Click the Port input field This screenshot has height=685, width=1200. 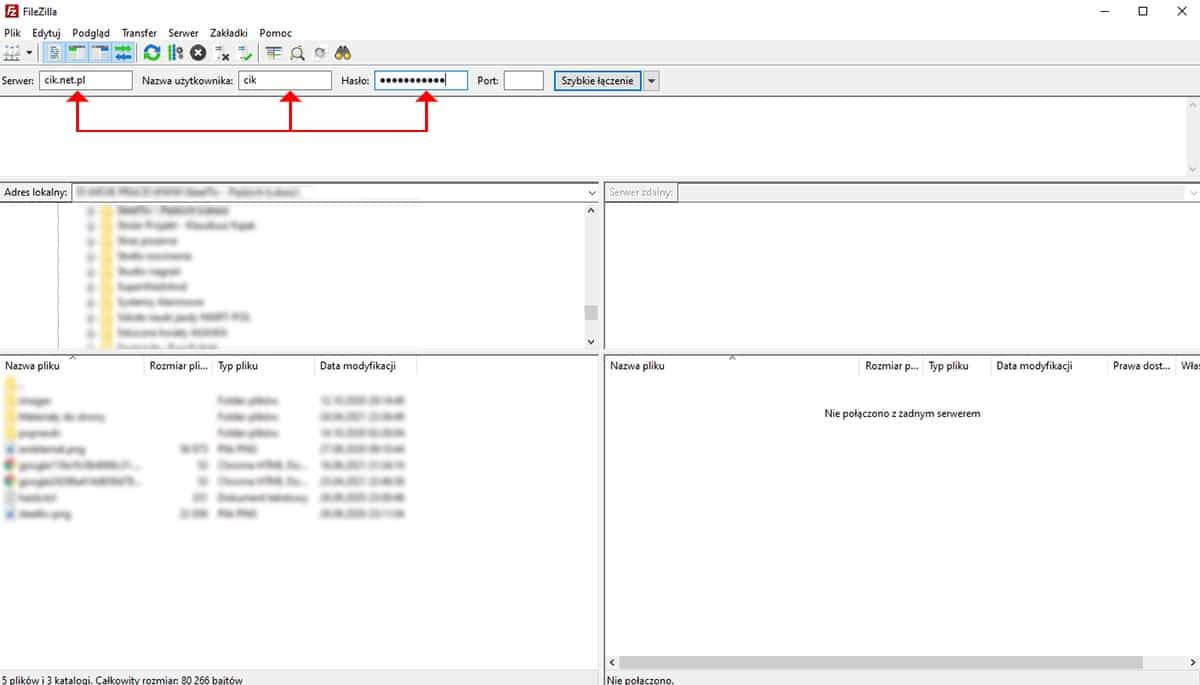coord(523,81)
